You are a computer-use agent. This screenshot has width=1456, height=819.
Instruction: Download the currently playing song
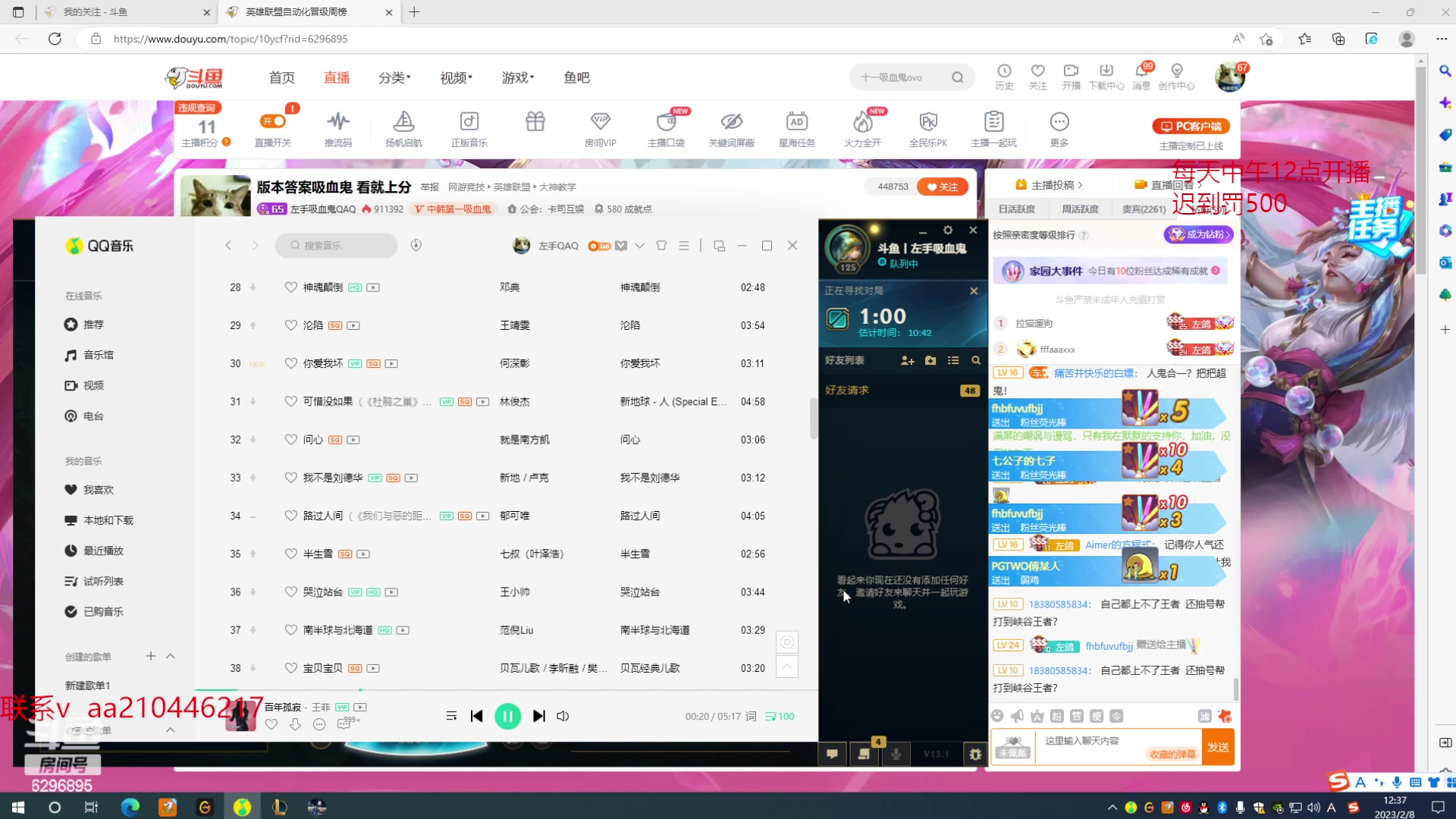coord(295,724)
